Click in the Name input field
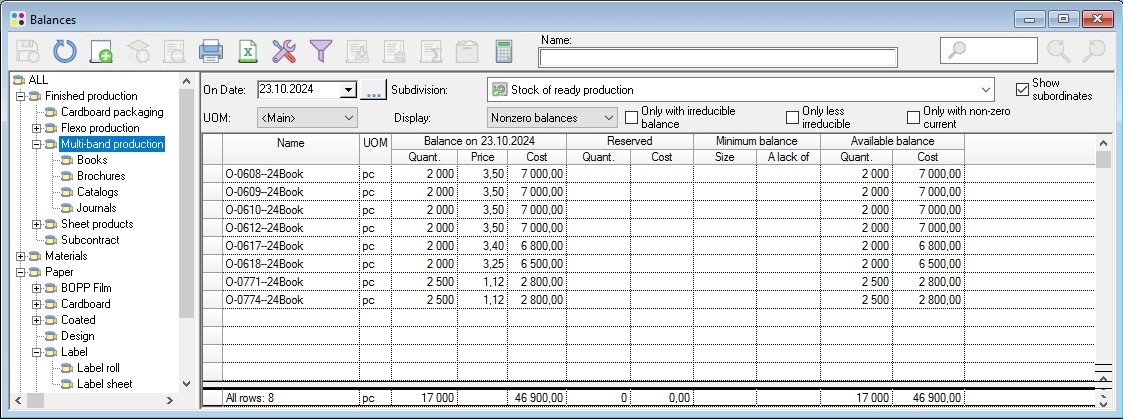Screen dimensions: 1123x419 [x=717, y=58]
